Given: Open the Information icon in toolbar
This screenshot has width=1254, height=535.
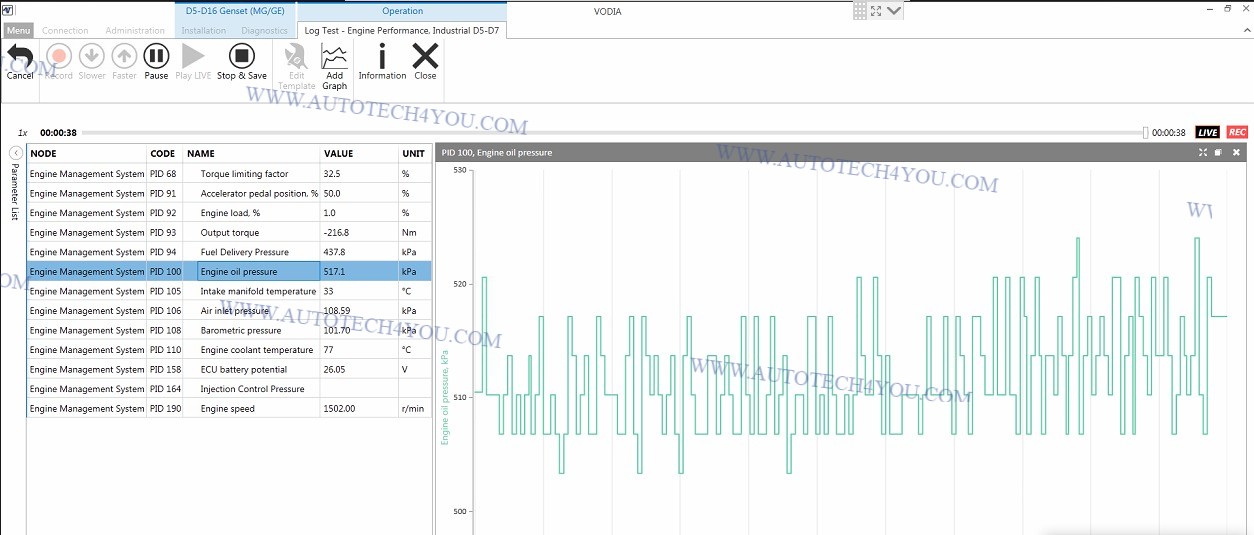Looking at the screenshot, I should (382, 58).
